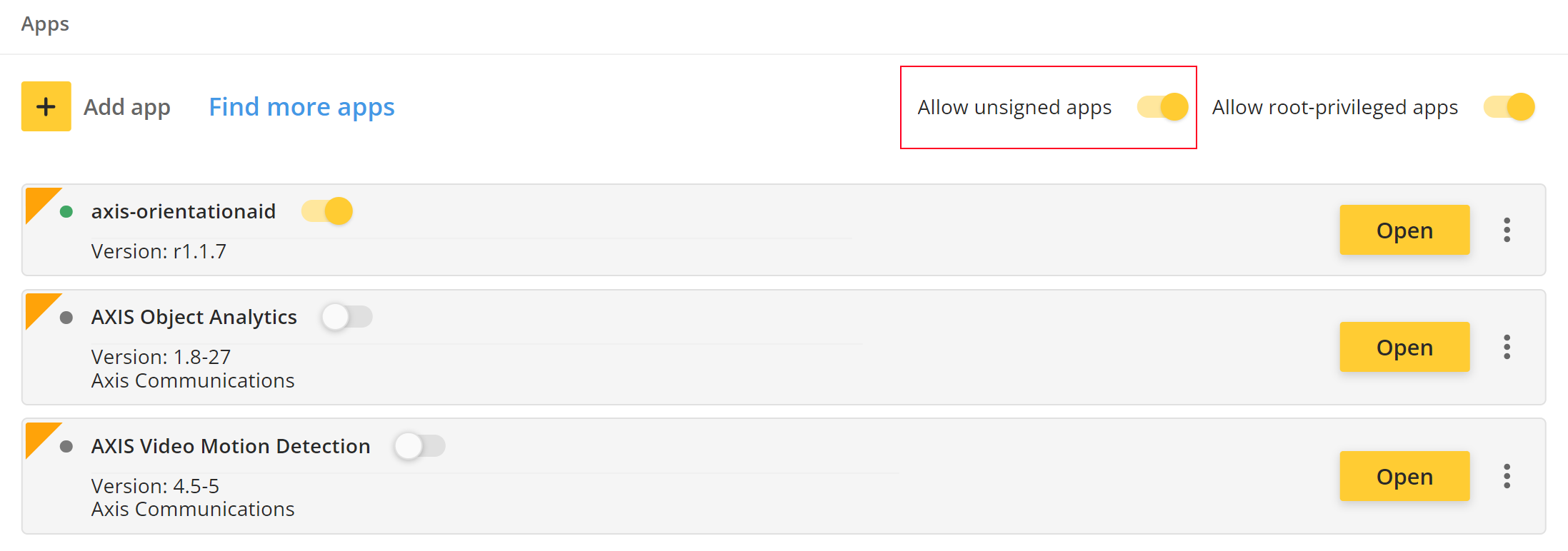The width and height of the screenshot is (1568, 551).
Task: Follow the Find more apps link
Action: (x=301, y=107)
